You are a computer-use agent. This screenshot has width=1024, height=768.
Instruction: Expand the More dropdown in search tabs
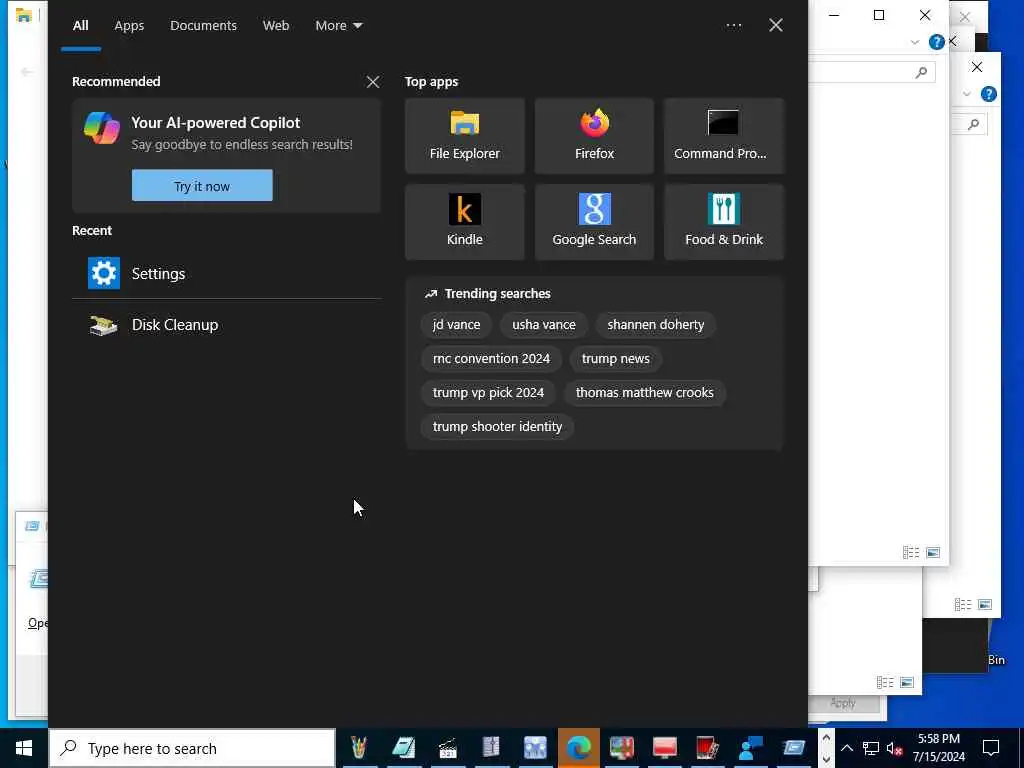(x=338, y=25)
